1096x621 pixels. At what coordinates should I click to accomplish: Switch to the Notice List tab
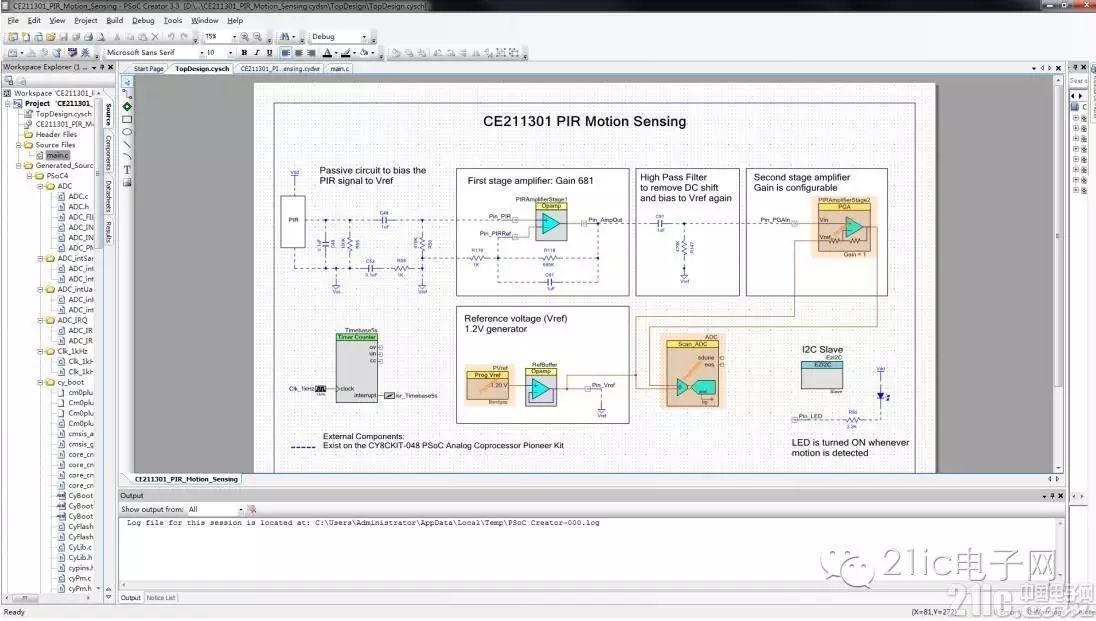point(161,598)
